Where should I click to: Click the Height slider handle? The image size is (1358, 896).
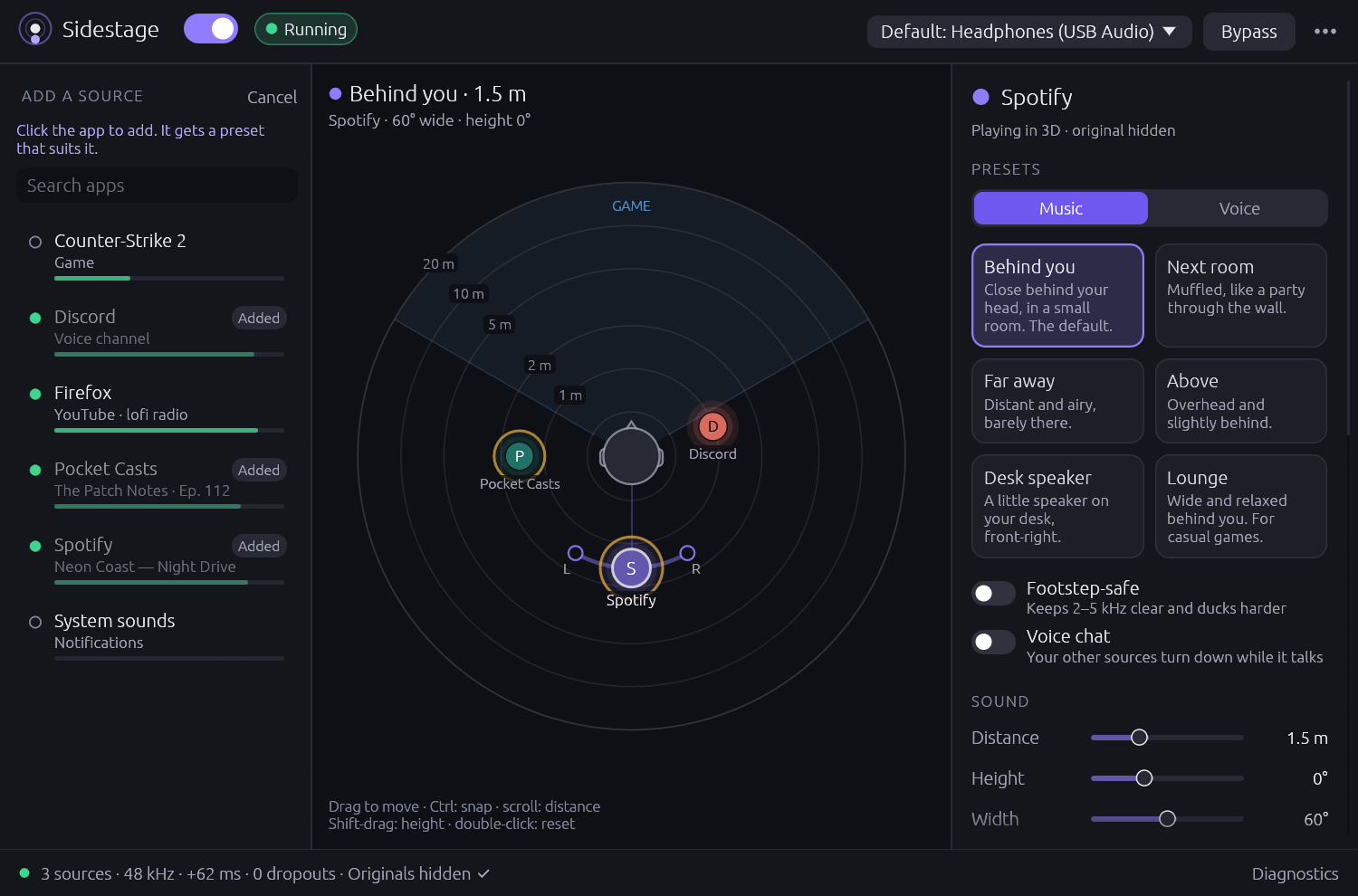click(1144, 778)
